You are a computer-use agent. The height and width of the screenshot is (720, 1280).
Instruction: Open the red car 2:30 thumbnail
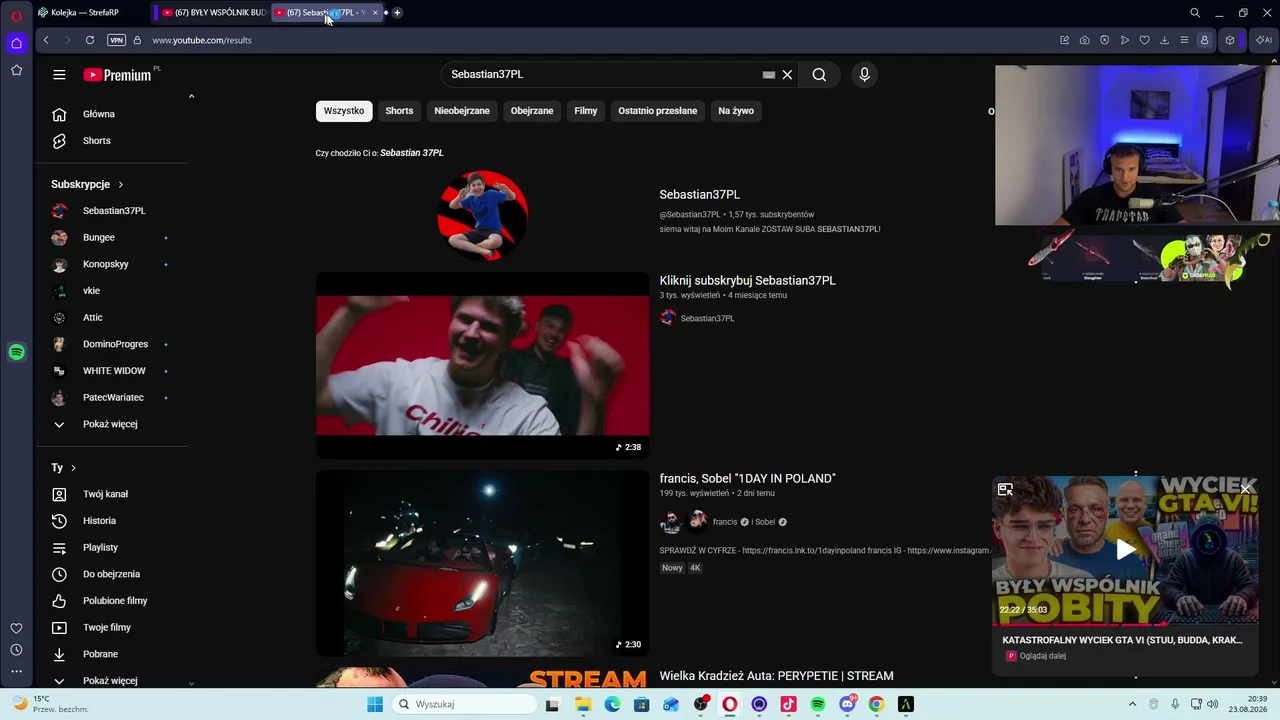pyautogui.click(x=483, y=563)
